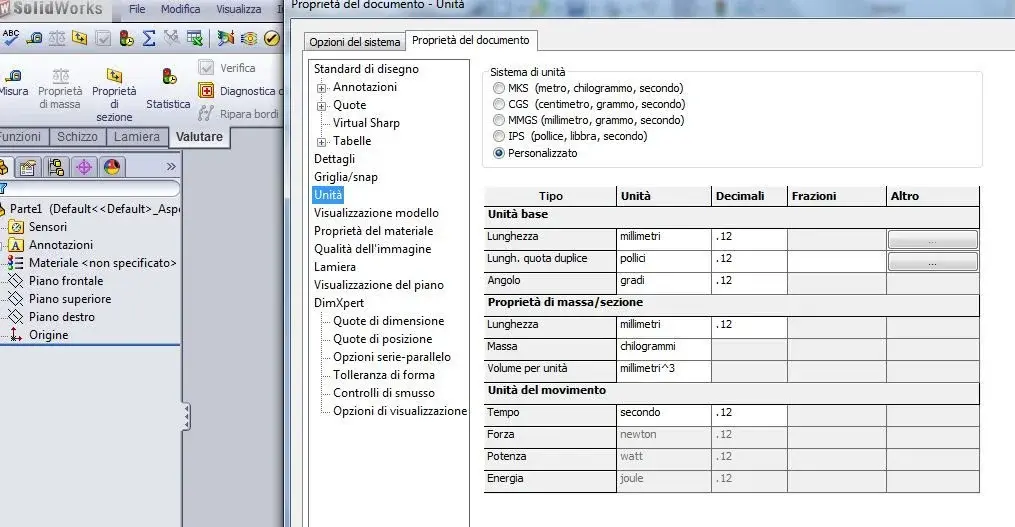Click the traffic light statistics icon in top toolbar

[x=126, y=38]
